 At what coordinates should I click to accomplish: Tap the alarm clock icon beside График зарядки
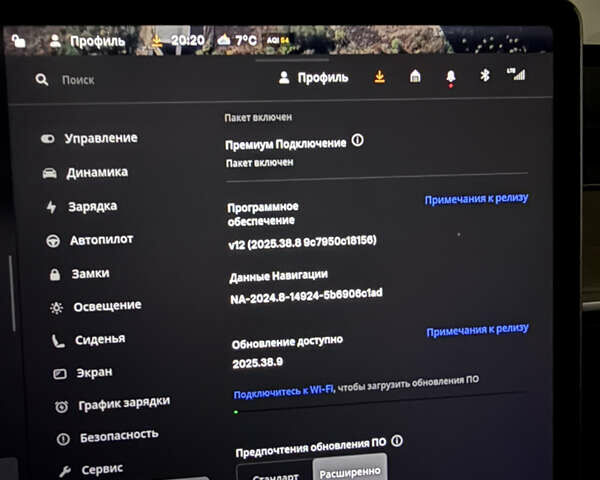click(61, 407)
